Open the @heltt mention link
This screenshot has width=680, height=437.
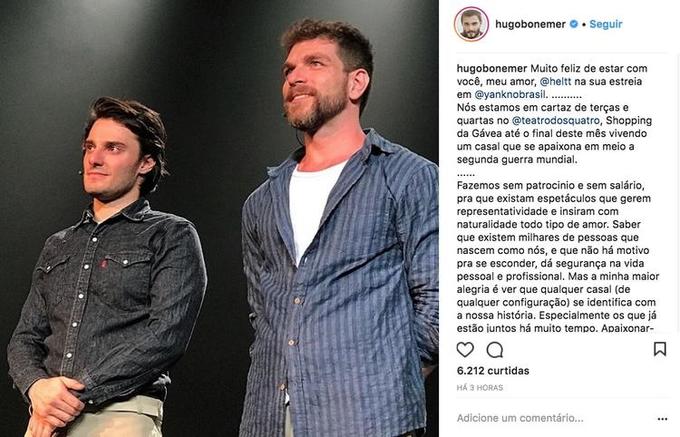pos(555,82)
